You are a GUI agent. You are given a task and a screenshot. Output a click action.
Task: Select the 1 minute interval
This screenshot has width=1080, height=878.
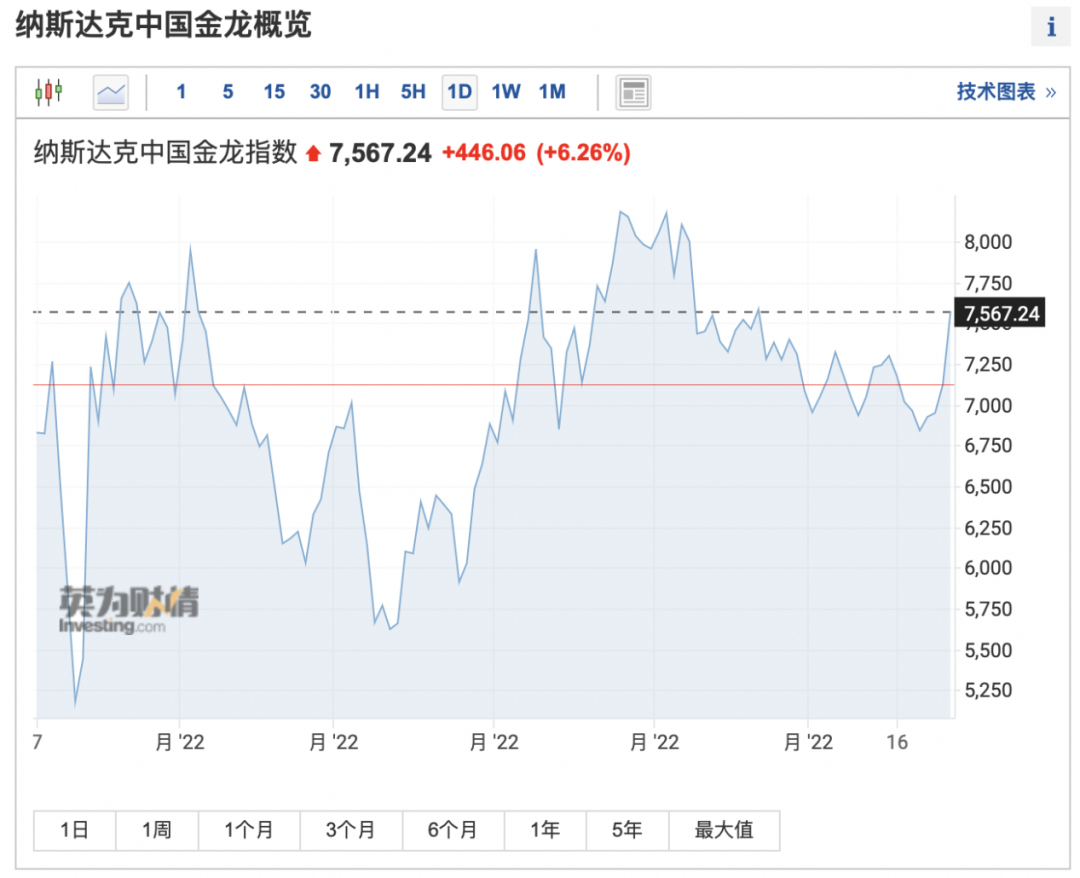pyautogui.click(x=181, y=92)
